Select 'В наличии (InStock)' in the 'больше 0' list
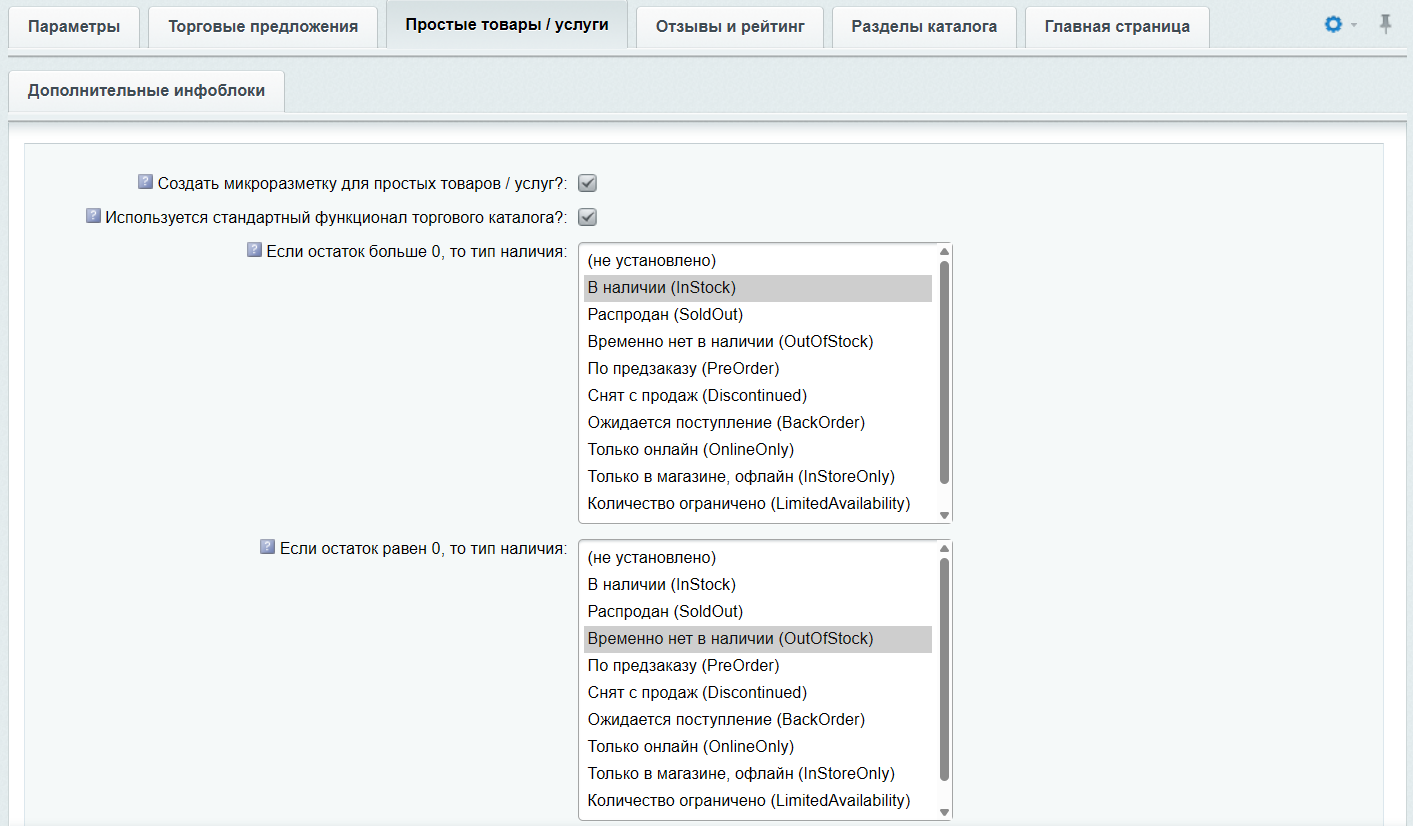This screenshot has width=1413, height=826. click(758, 288)
